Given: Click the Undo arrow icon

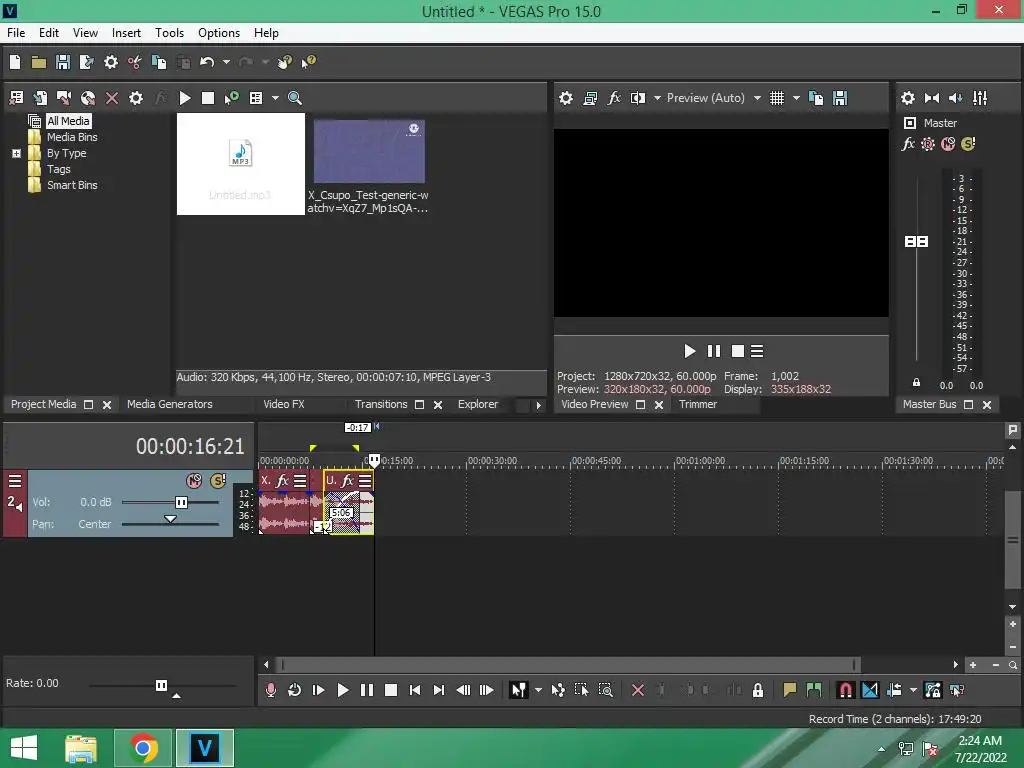Looking at the screenshot, I should 207,62.
